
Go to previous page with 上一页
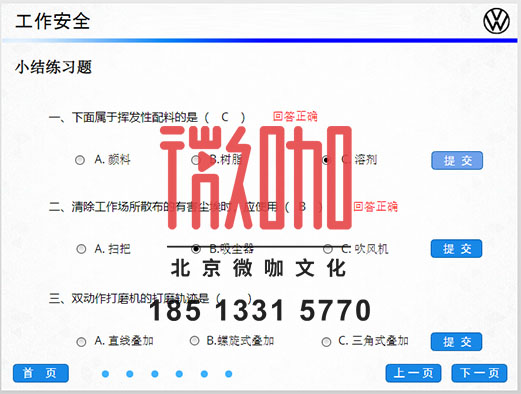(413, 373)
